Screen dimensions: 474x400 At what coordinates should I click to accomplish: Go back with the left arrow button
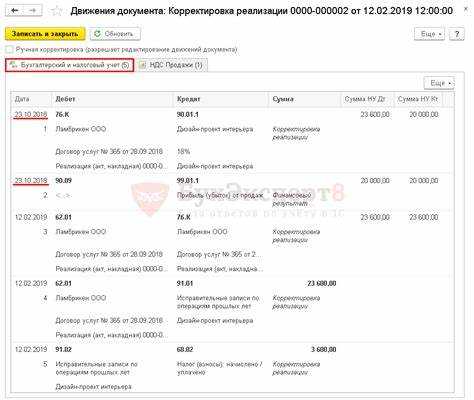15,11
